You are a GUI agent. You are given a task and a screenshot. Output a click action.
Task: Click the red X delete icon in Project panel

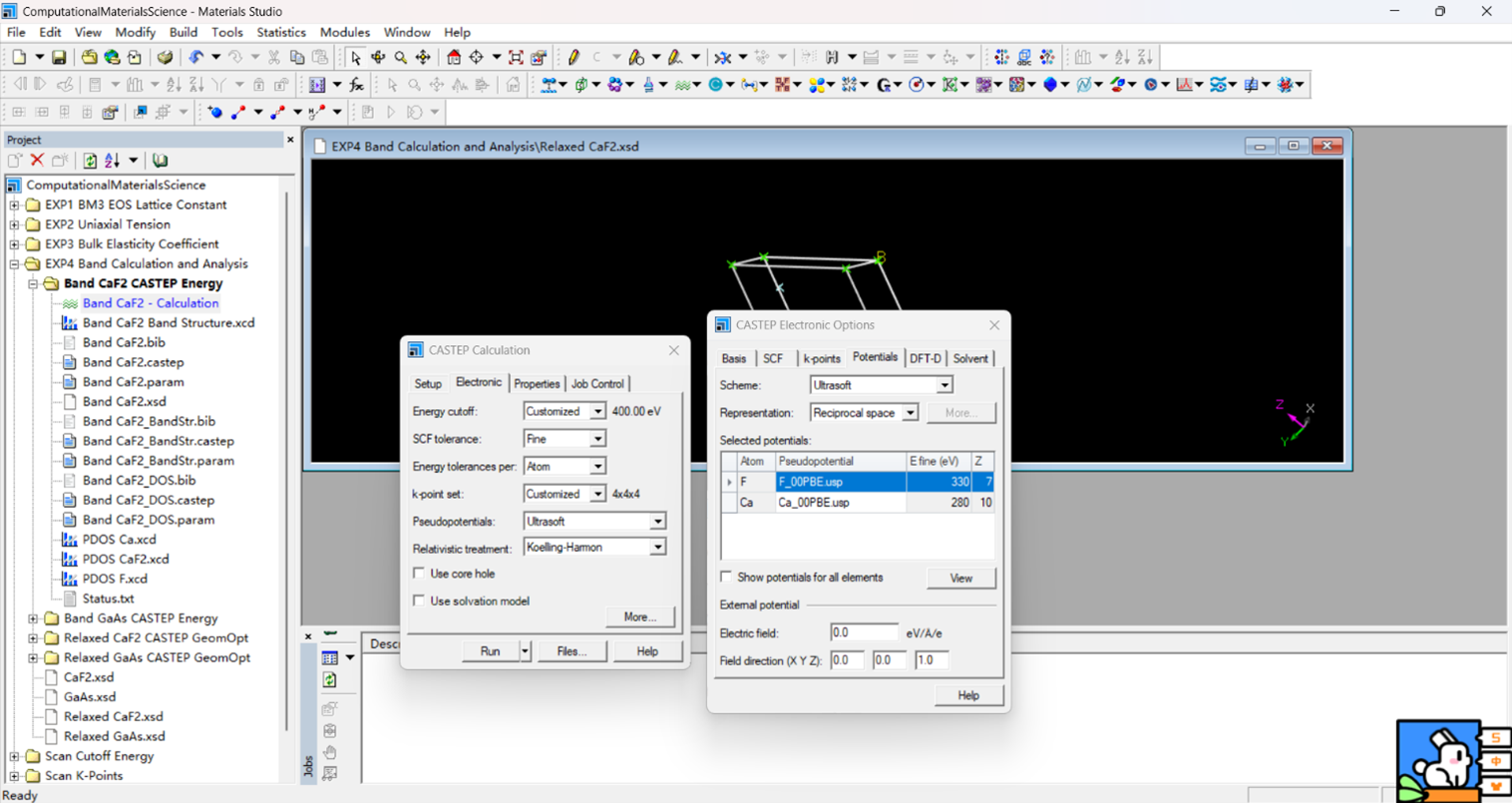(x=37, y=161)
